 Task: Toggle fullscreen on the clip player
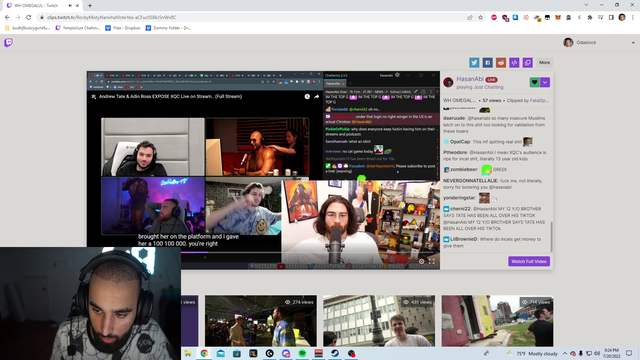(432, 262)
